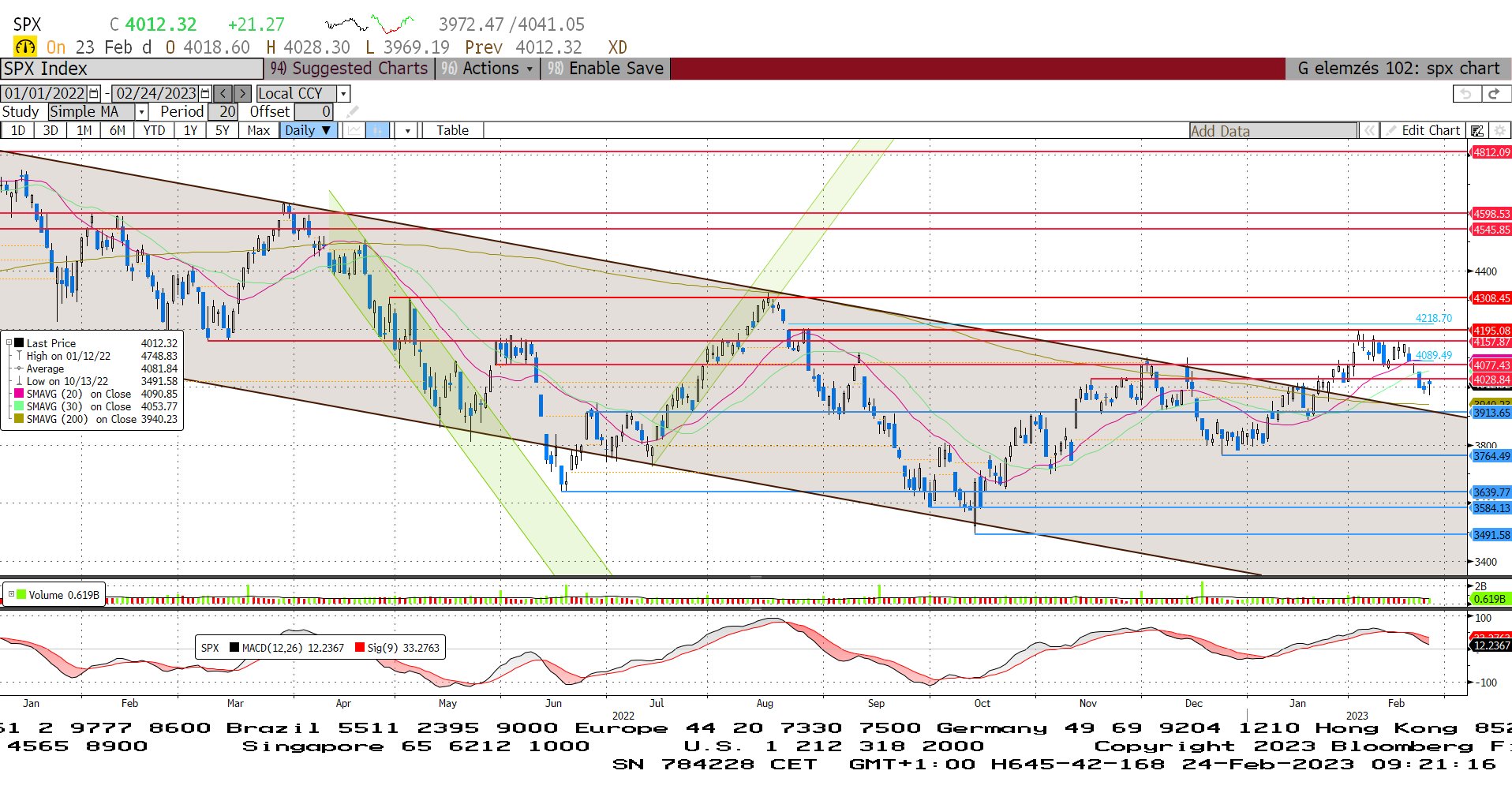Viewport: 1512px width, 808px height.
Task: Click the green Volume legend swatch
Action: pyautogui.click(x=21, y=594)
